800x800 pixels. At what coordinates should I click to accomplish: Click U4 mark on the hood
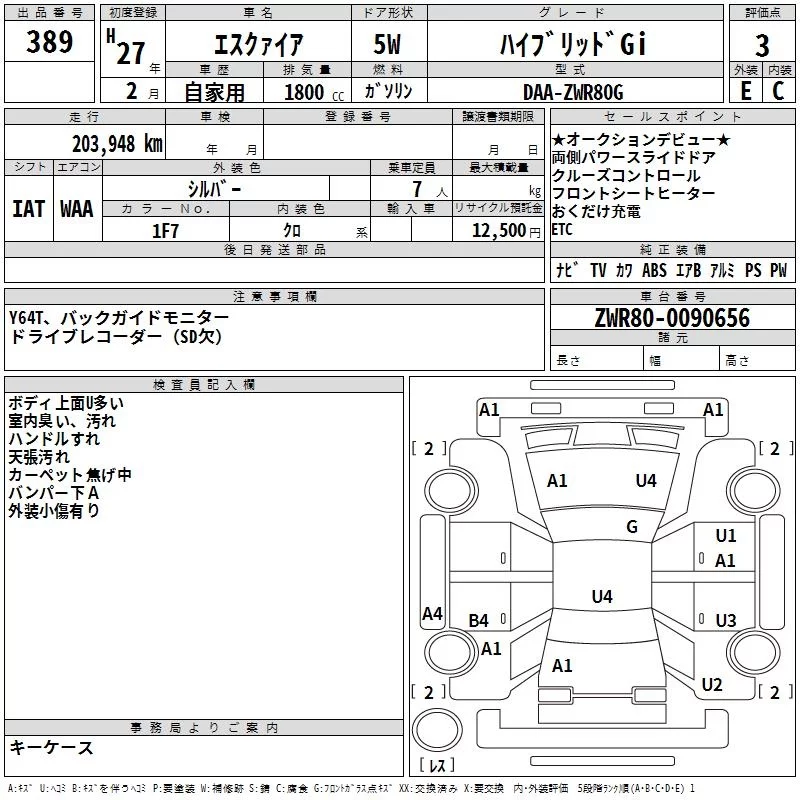tap(646, 481)
